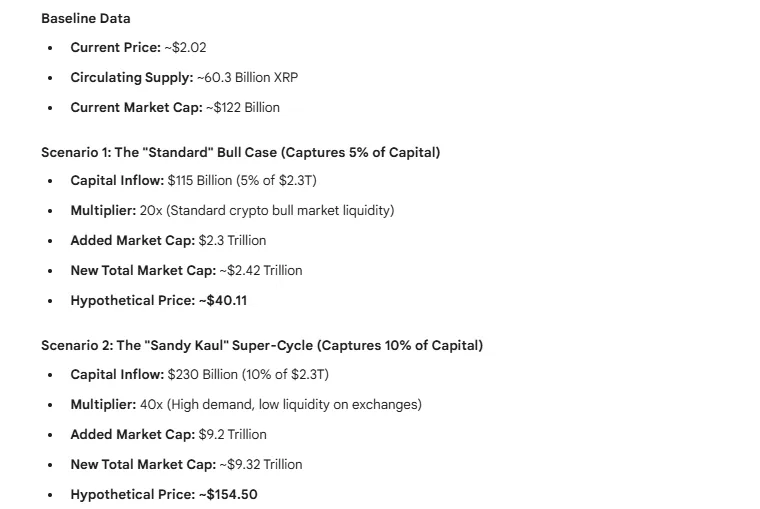Click the ~$40.11 hypothetical price
Screen dimensions: 760x509
[223, 300]
